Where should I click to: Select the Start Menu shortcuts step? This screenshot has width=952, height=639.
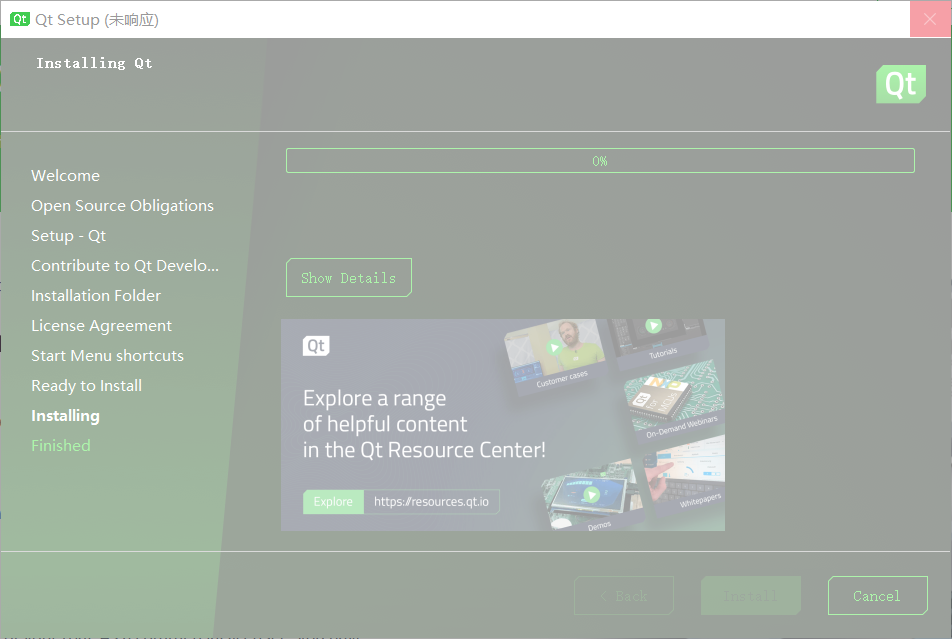(107, 355)
